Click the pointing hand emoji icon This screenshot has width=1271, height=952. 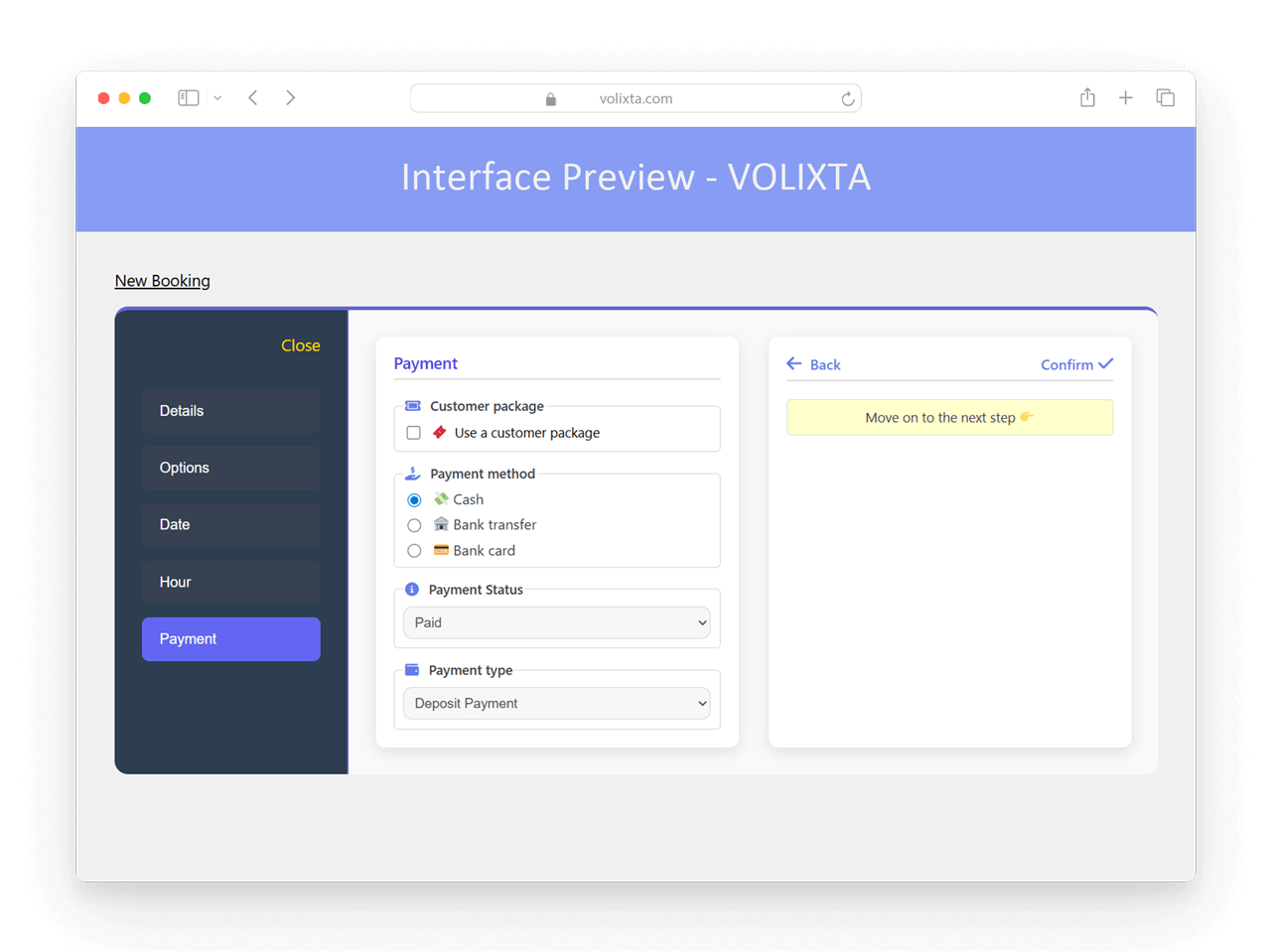point(1027,417)
